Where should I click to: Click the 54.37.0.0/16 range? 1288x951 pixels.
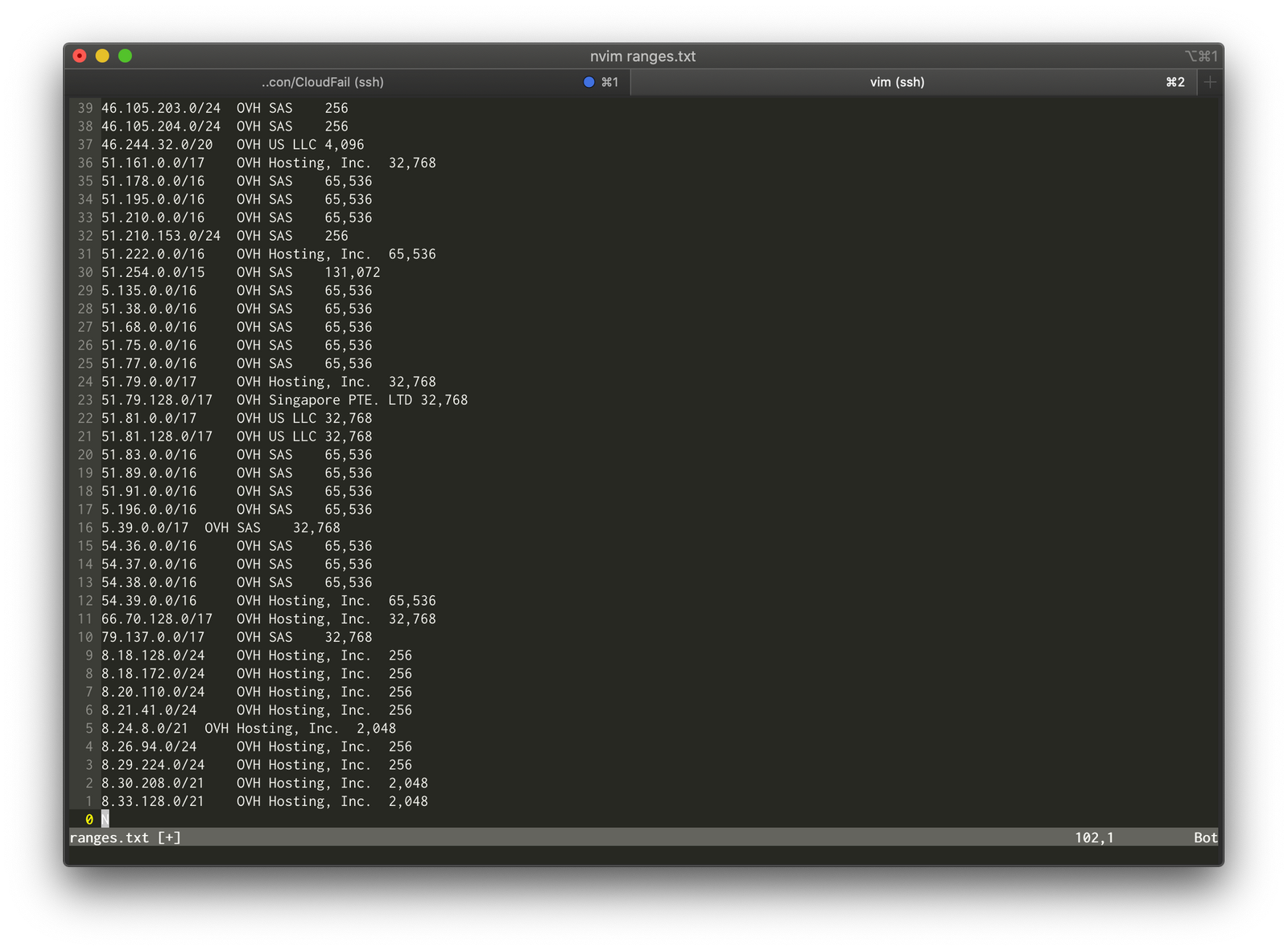[149, 564]
